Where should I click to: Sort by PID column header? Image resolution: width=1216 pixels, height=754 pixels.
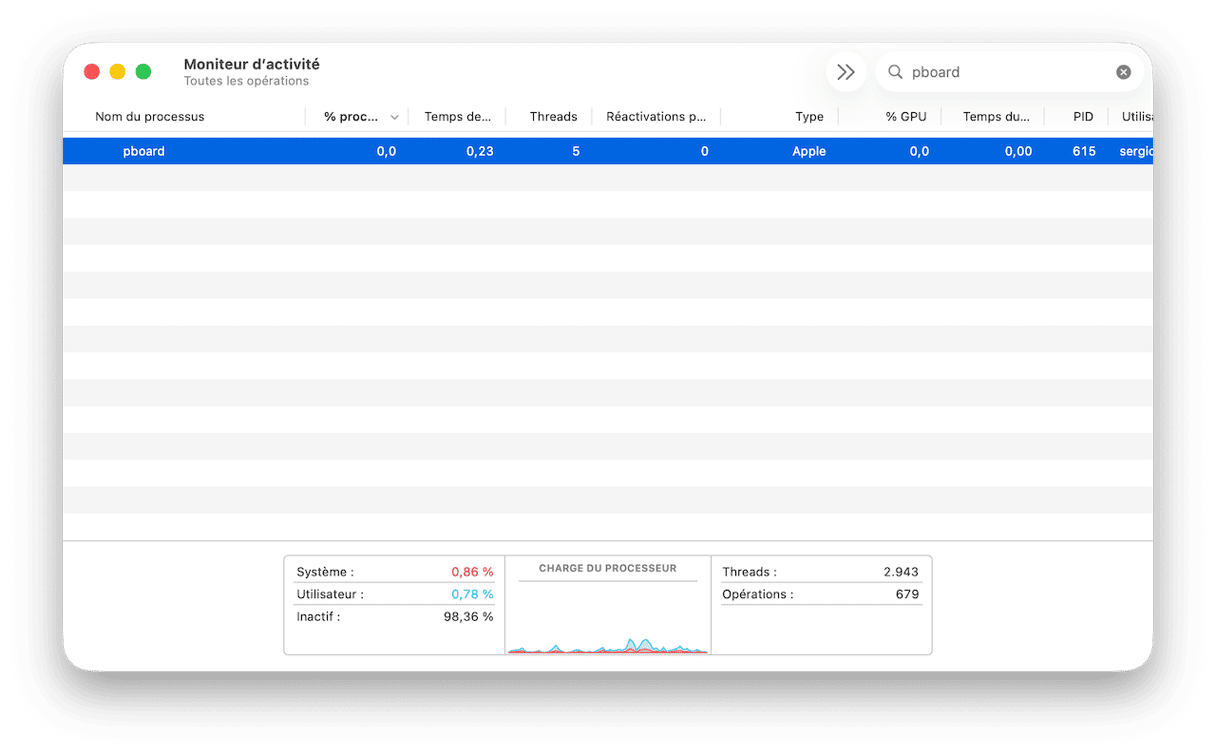(1083, 117)
